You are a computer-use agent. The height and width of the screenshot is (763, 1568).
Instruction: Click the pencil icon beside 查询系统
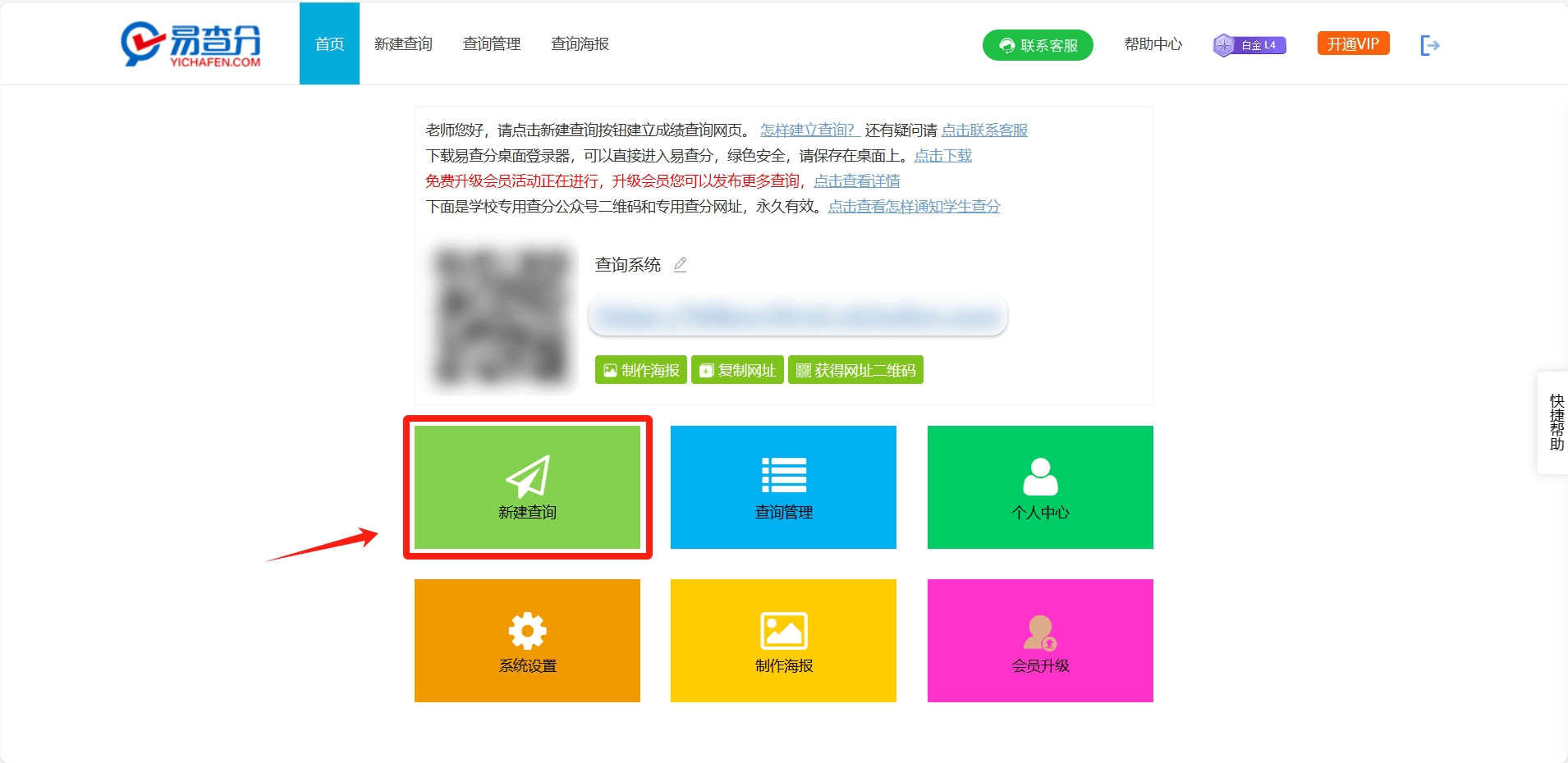click(680, 264)
